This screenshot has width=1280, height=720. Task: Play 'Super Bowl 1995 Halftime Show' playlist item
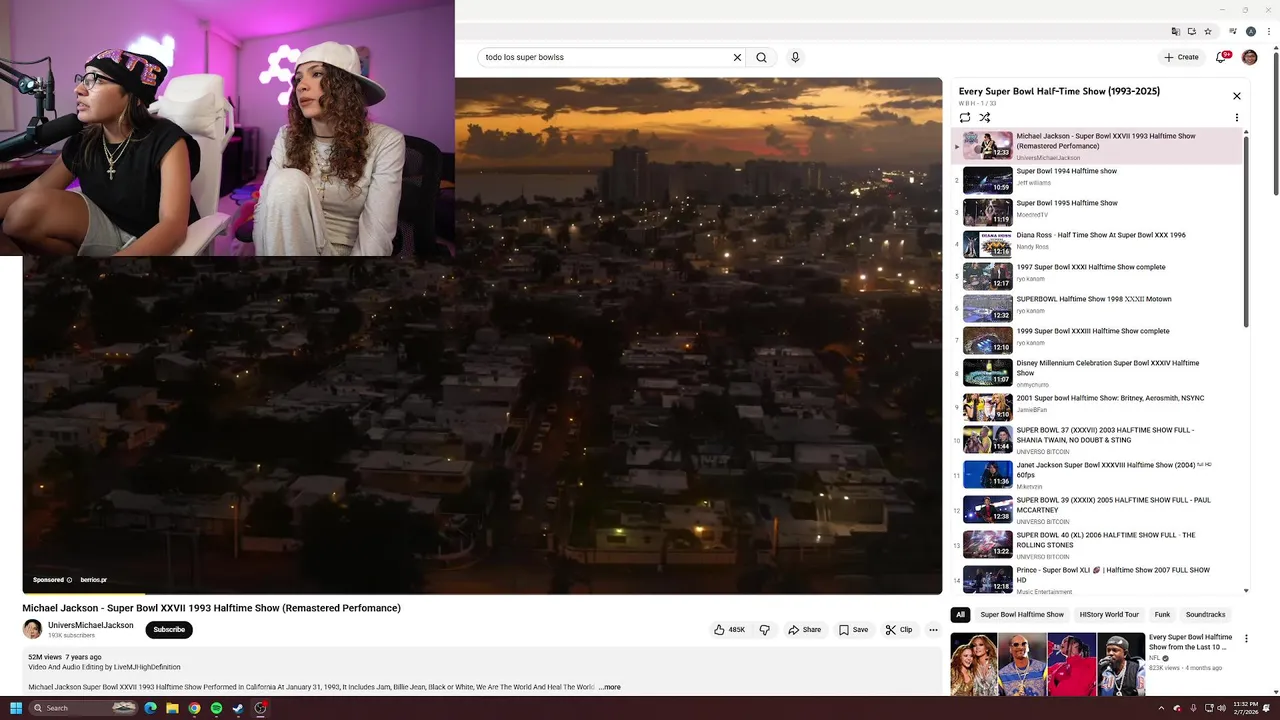click(x=1097, y=212)
